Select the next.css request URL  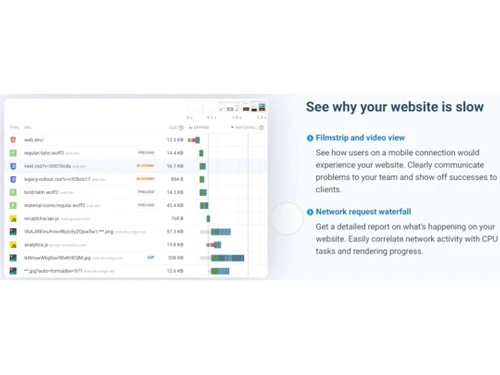coord(47,166)
